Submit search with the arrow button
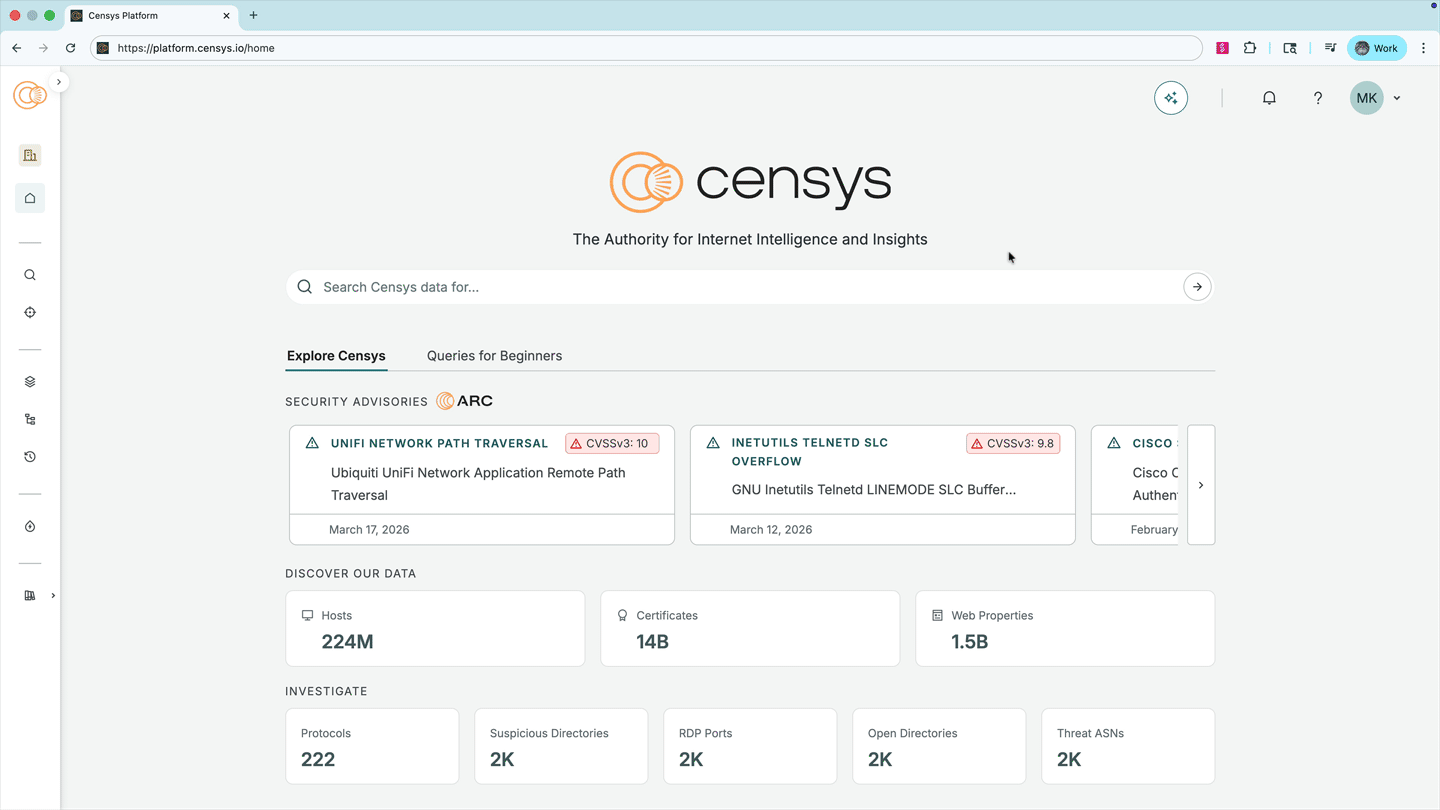1440x810 pixels. (x=1197, y=287)
